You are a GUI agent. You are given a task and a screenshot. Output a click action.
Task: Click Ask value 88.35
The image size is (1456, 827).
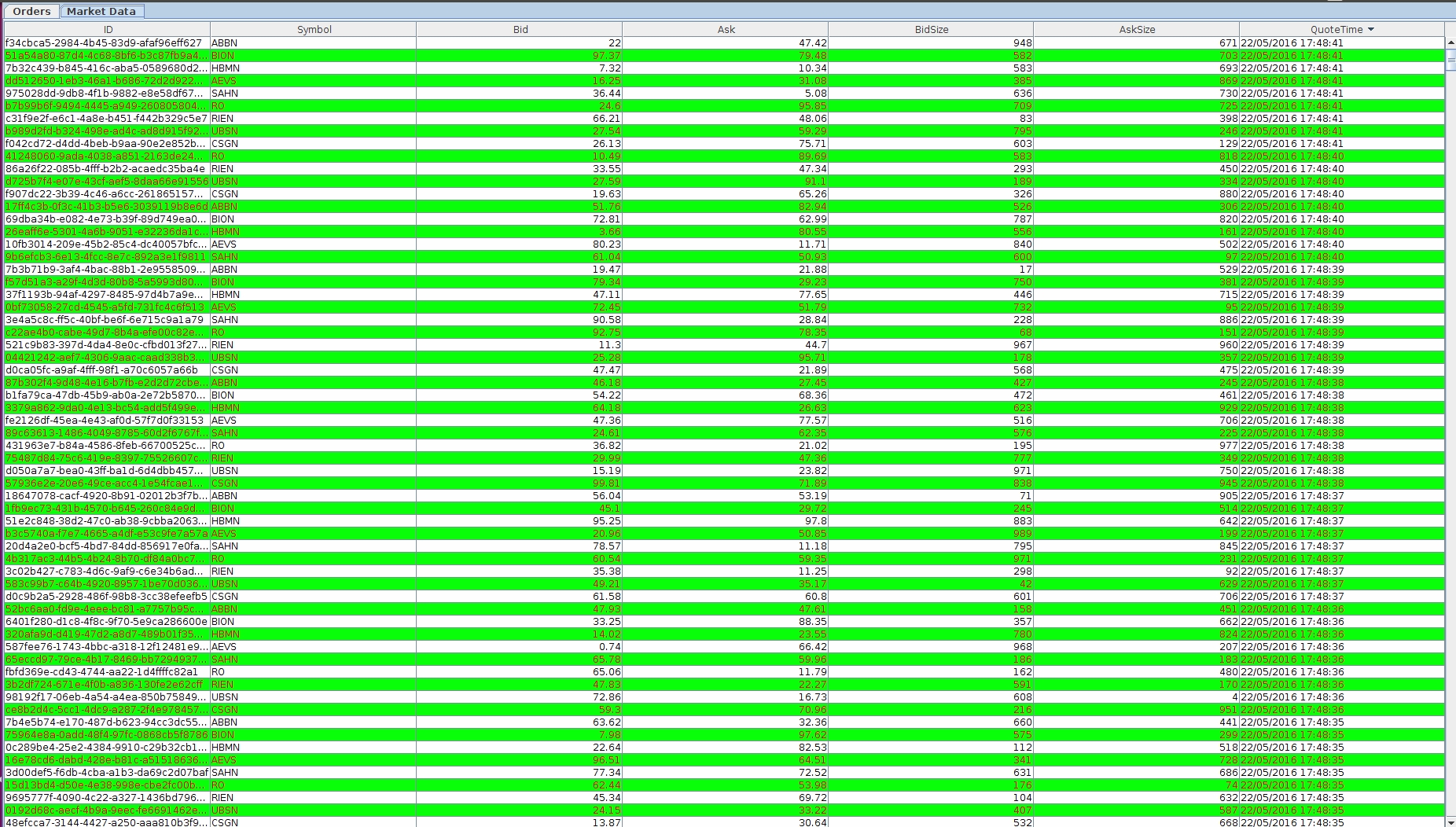[x=812, y=622]
